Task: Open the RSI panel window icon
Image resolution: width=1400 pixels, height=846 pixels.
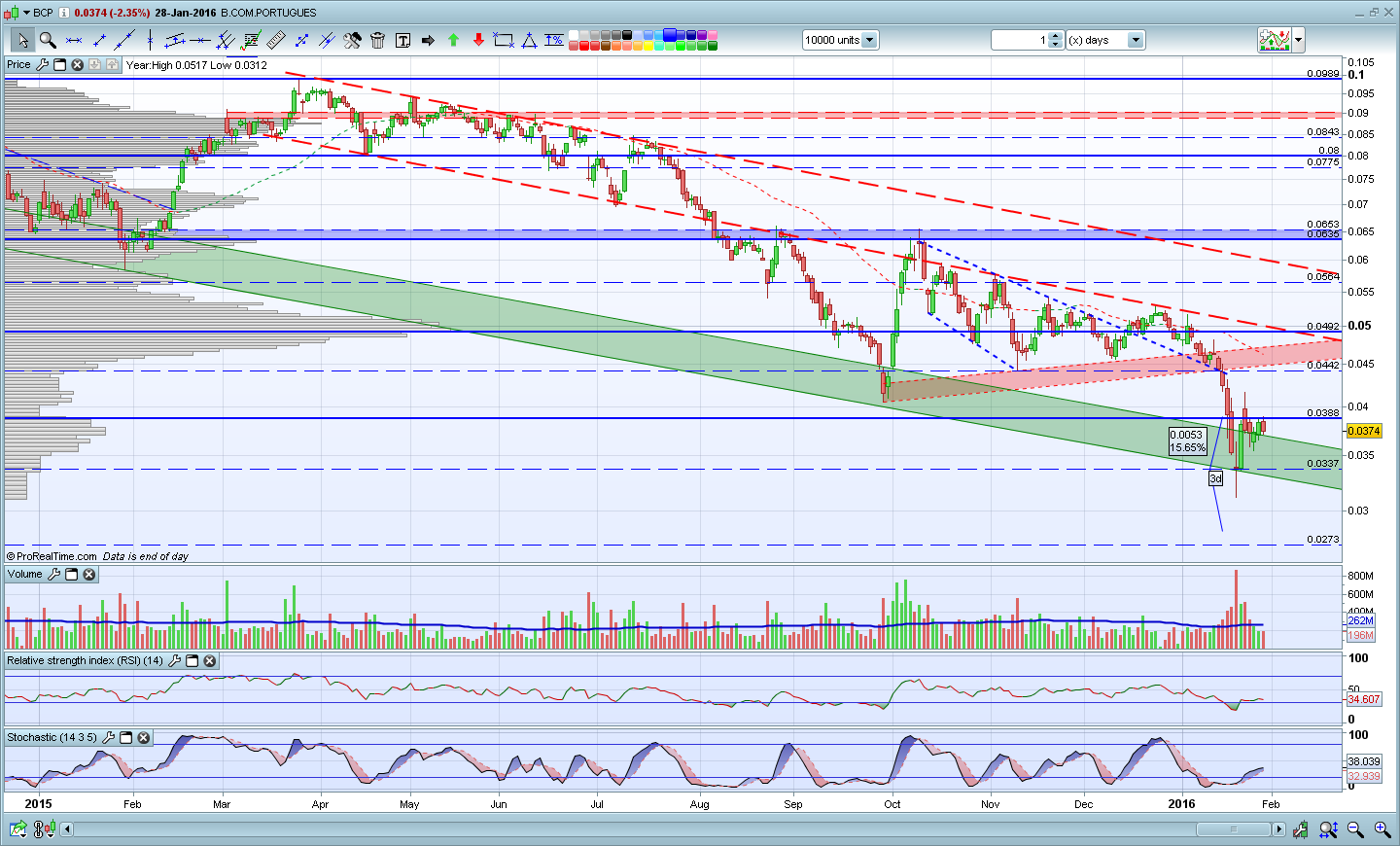Action: (x=192, y=661)
